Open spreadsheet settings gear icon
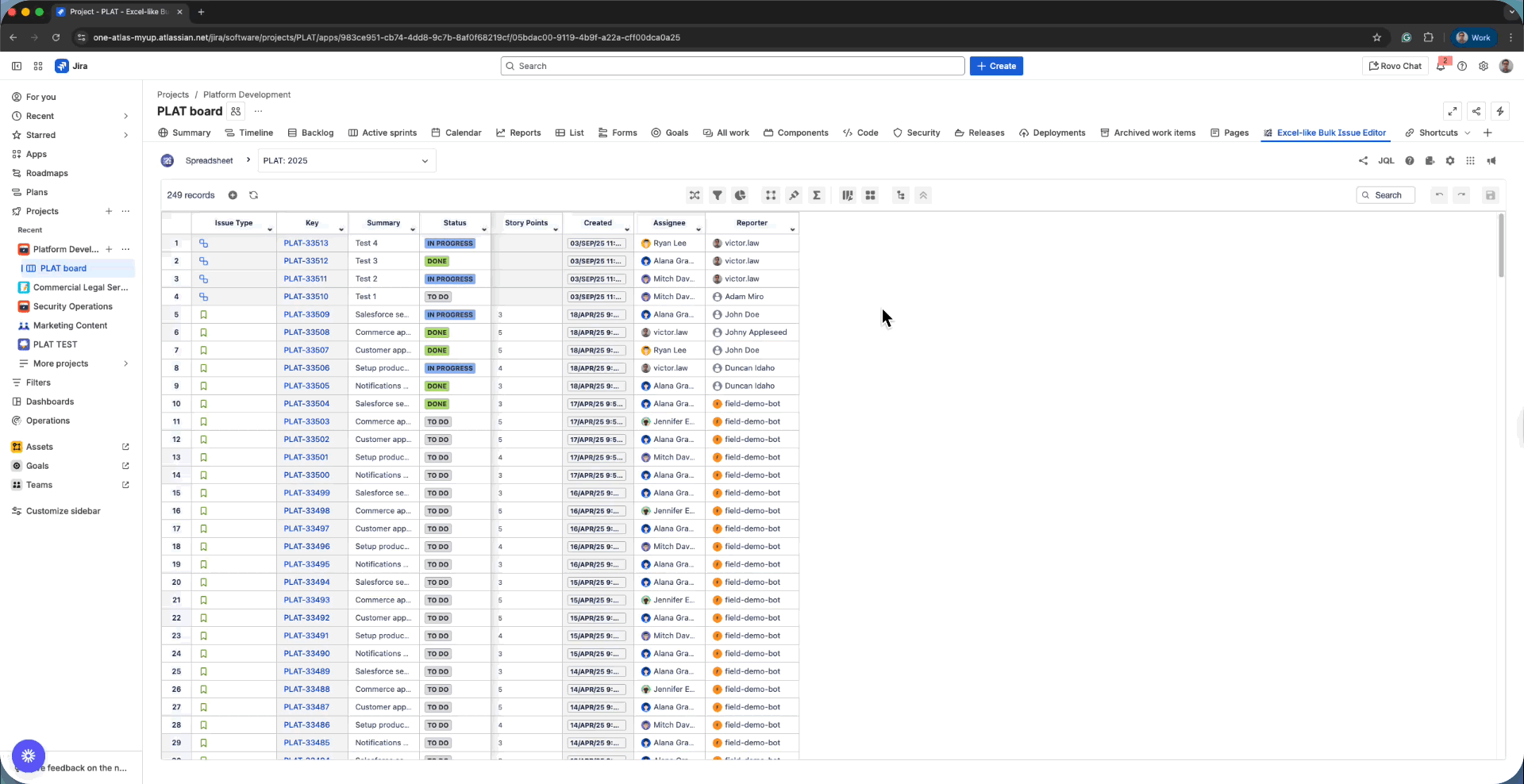Screen dimensions: 1524x784 [x=1449, y=160]
